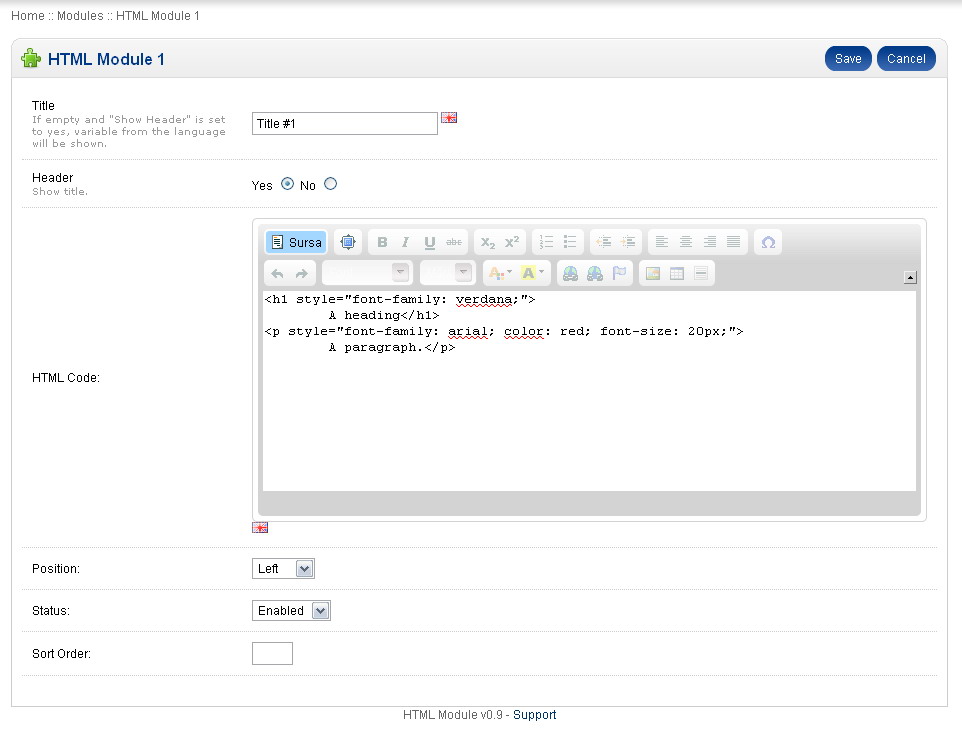Insert special character with omega icon
This screenshot has width=962, height=730.
click(x=768, y=242)
